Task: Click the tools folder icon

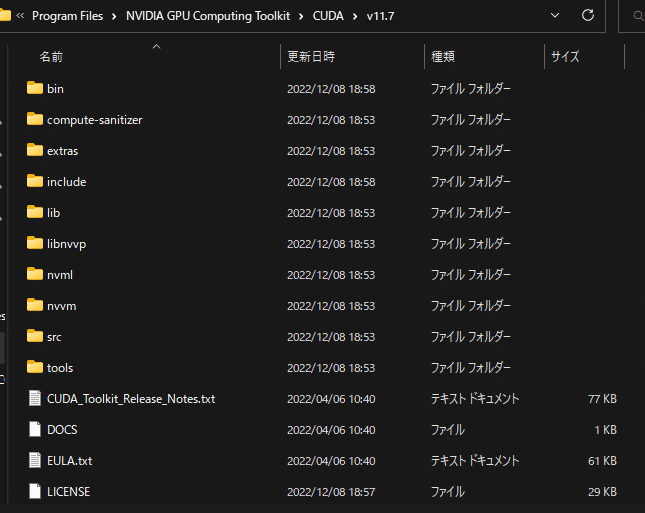Action: coord(35,367)
